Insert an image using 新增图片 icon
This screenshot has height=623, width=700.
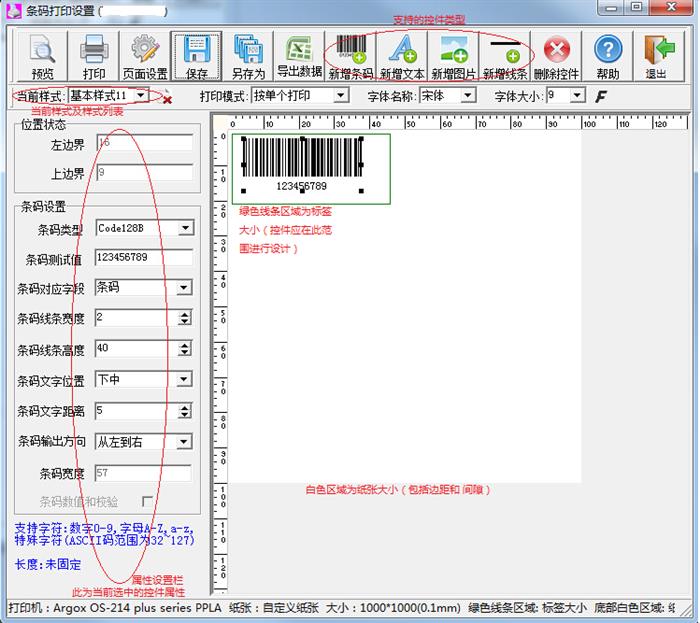(454, 55)
